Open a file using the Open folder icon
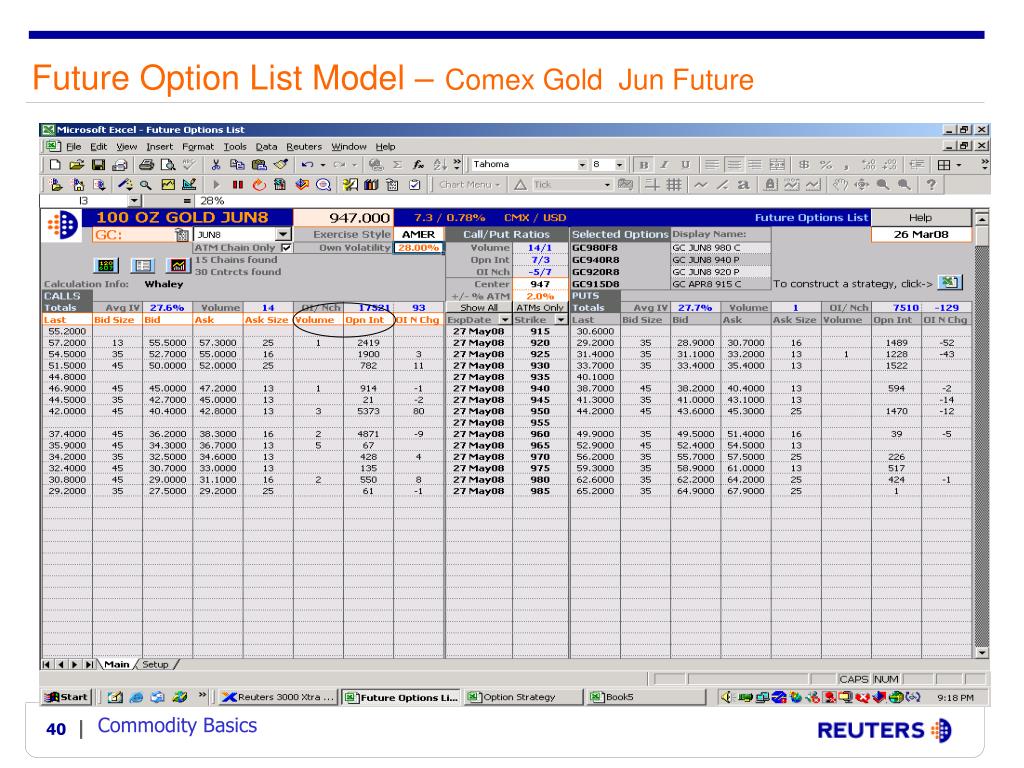 (76, 165)
